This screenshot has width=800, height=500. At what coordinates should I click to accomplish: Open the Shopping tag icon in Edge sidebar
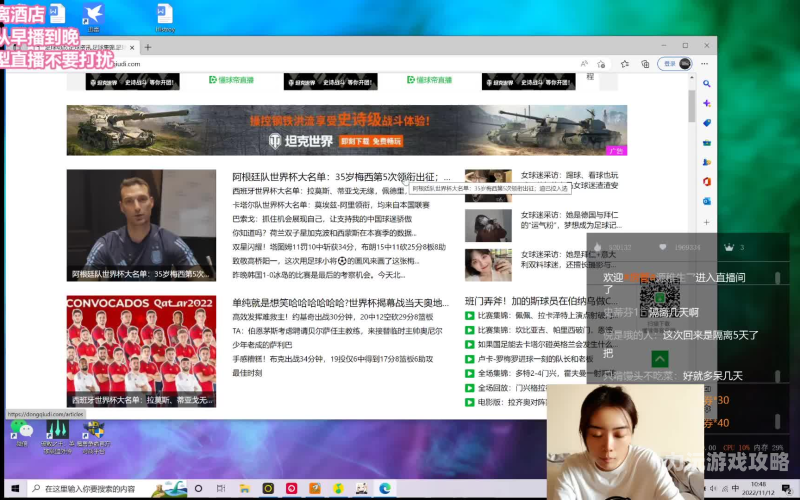pos(707,123)
